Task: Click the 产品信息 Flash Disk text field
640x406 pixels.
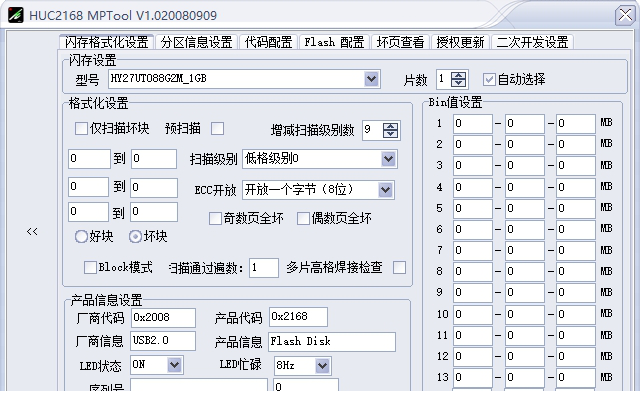Action: (331, 341)
